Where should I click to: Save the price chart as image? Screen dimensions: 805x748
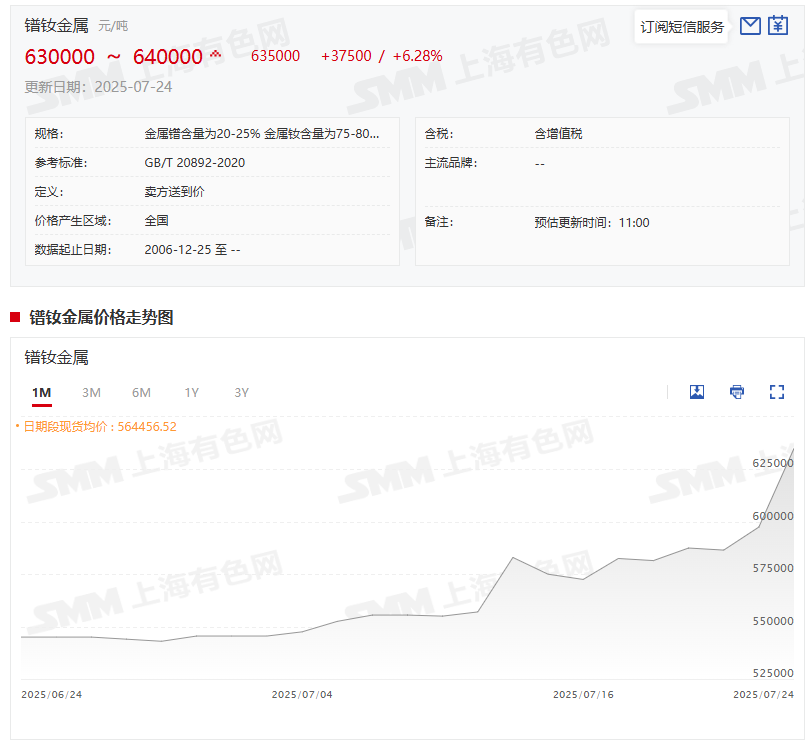click(x=697, y=392)
